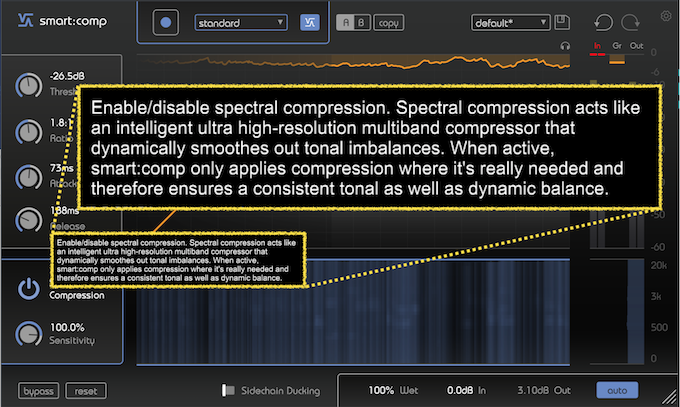Open the default* preset dropdown
Image resolution: width=680 pixels, height=407 pixels.
click(510, 23)
